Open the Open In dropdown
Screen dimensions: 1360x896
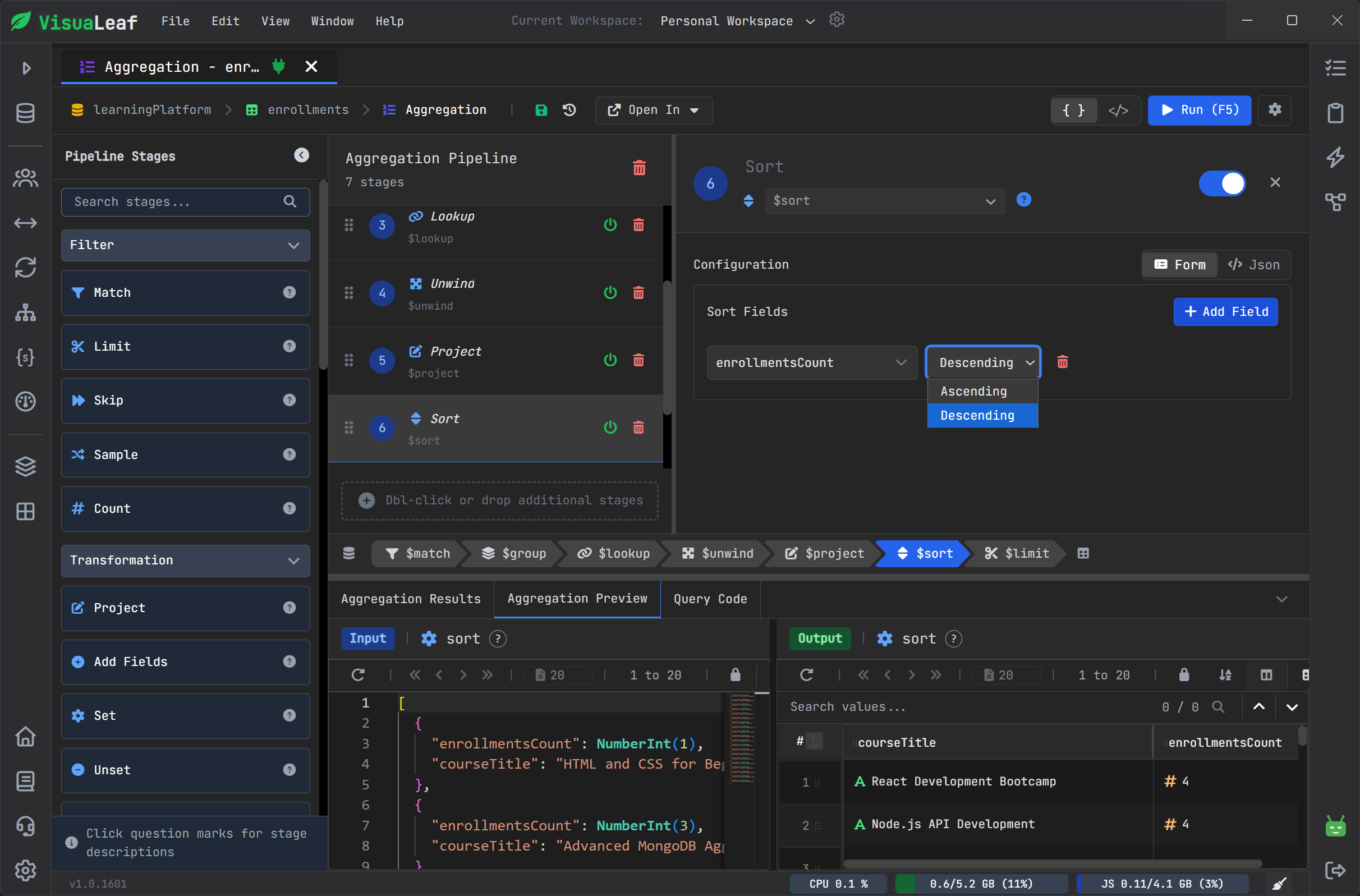(653, 110)
